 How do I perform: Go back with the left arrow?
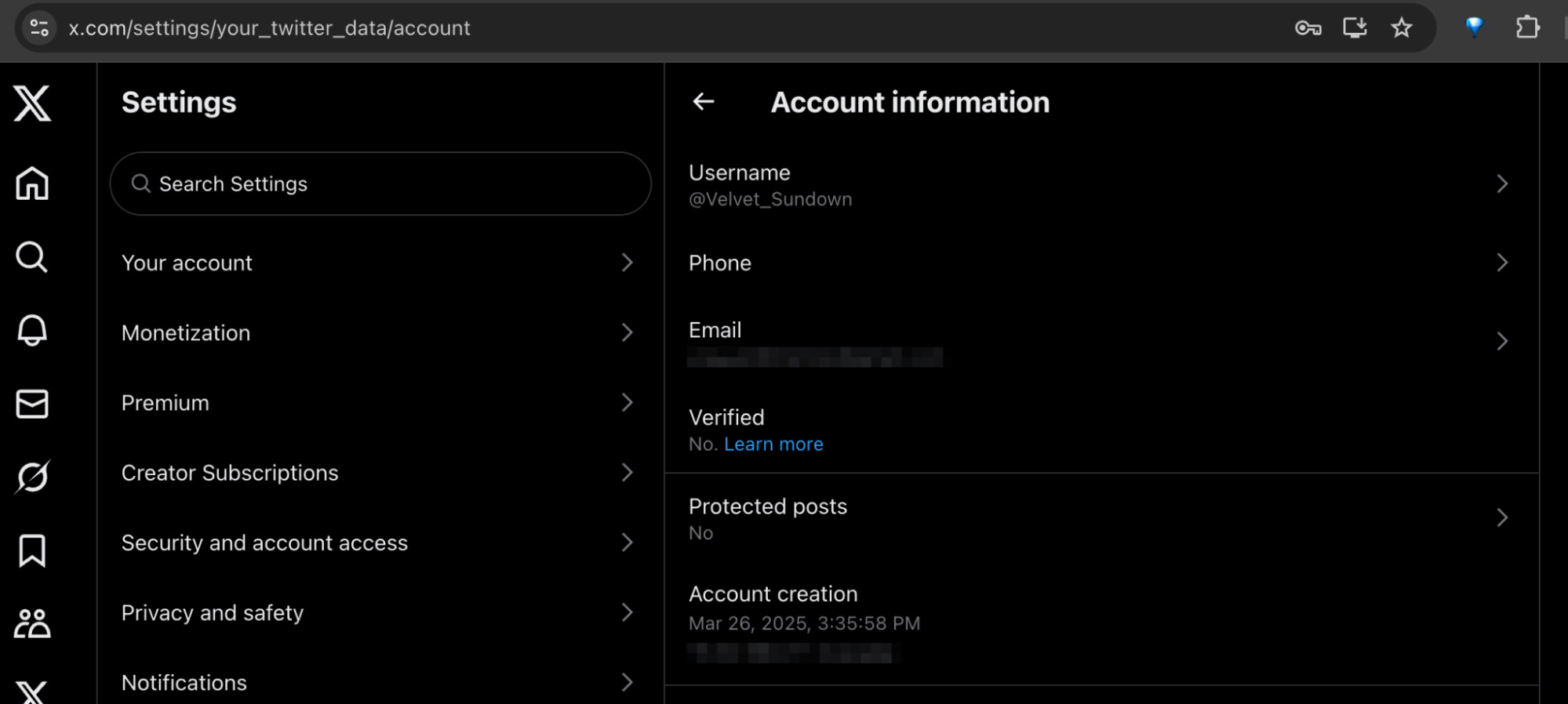click(x=704, y=101)
